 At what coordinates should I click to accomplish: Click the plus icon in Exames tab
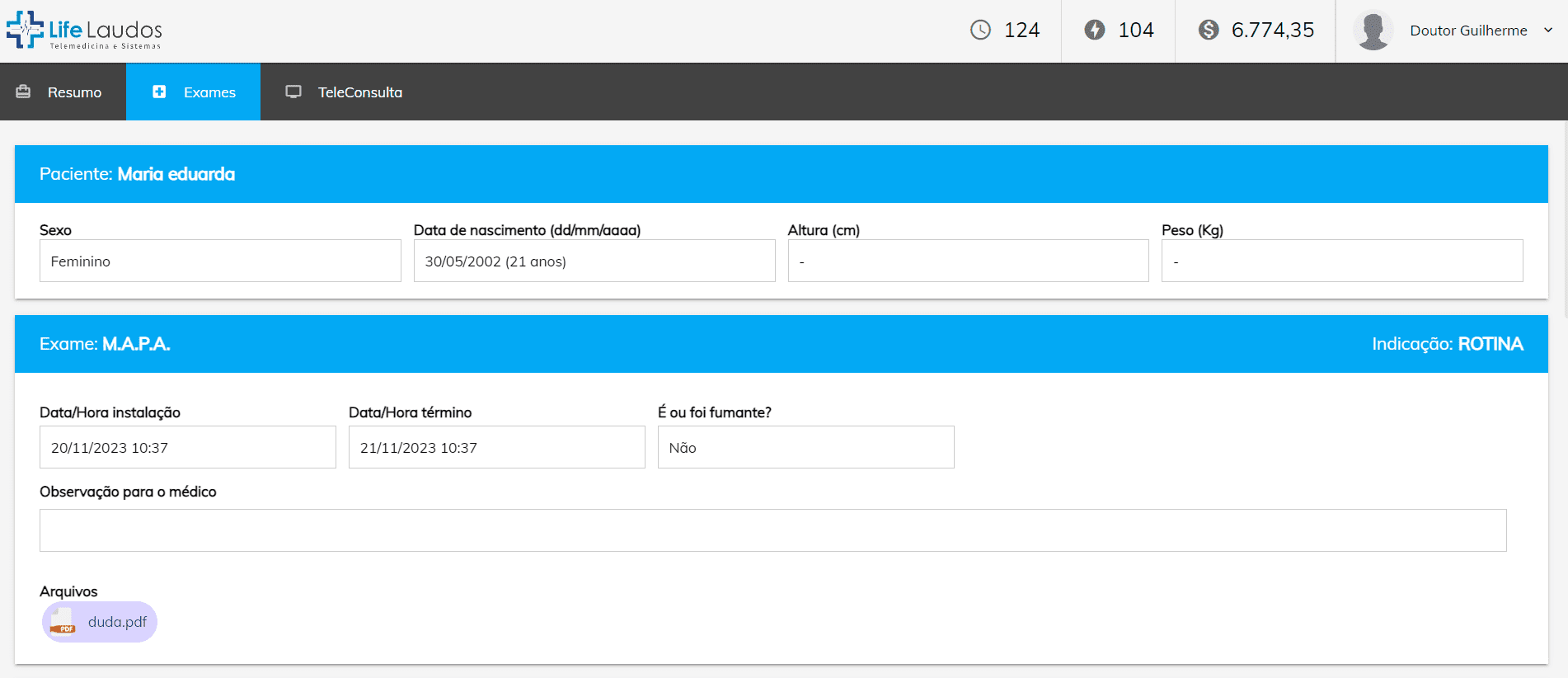[x=159, y=92]
